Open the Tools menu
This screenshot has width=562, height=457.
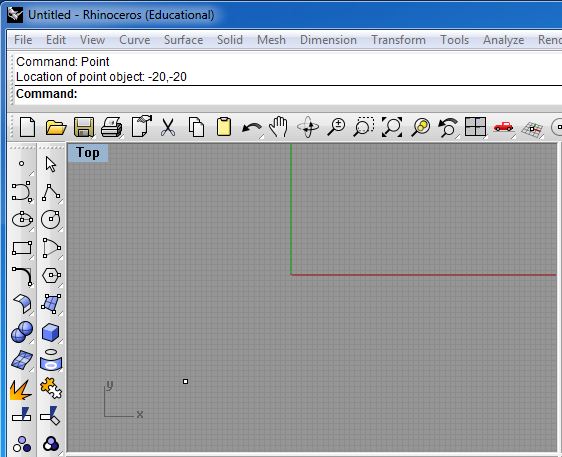click(454, 40)
